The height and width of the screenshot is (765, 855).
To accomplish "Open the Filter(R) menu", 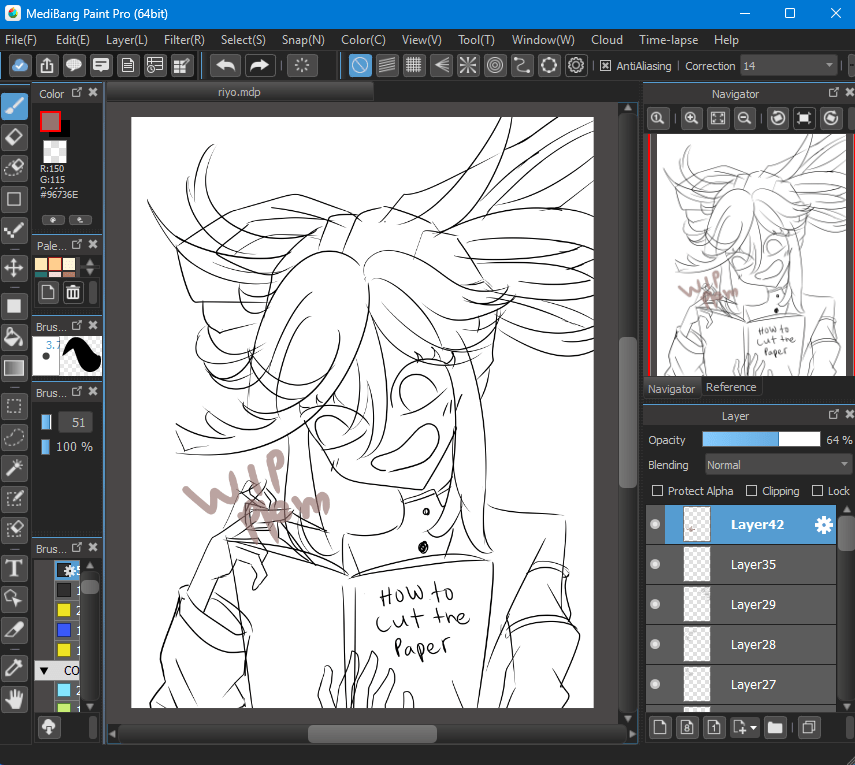I will pos(184,40).
